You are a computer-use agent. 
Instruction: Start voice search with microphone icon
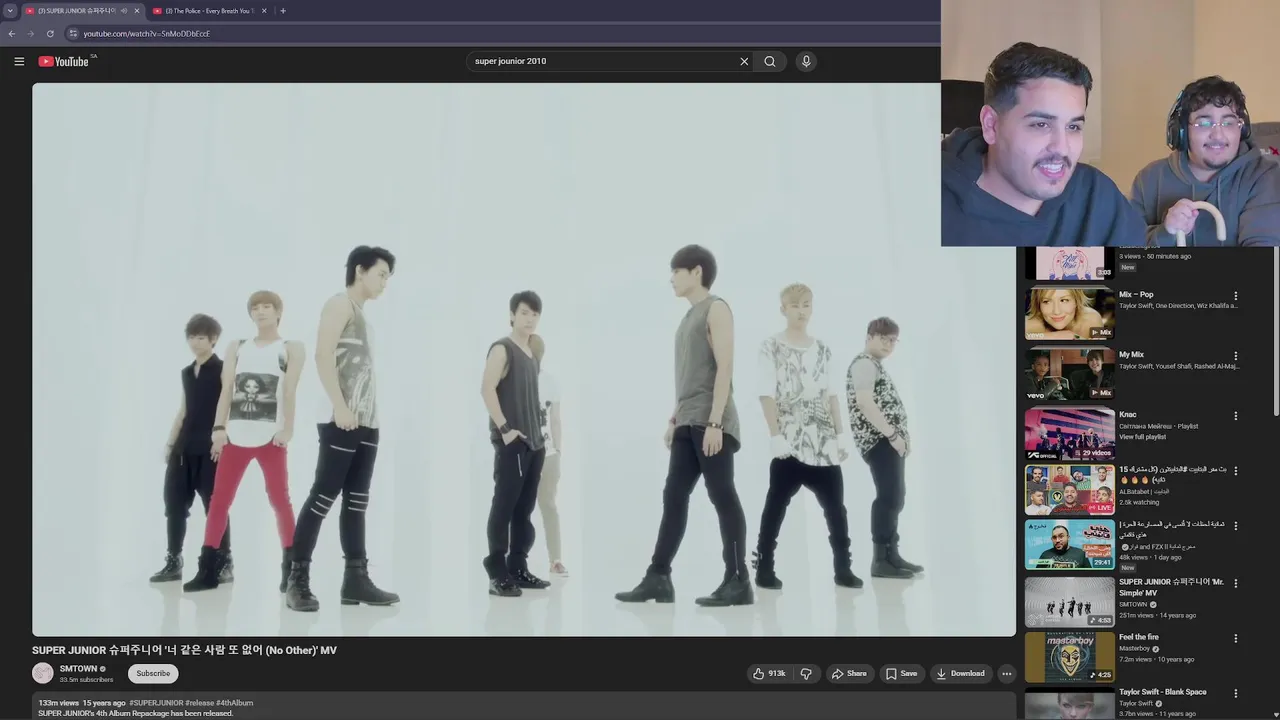click(806, 61)
